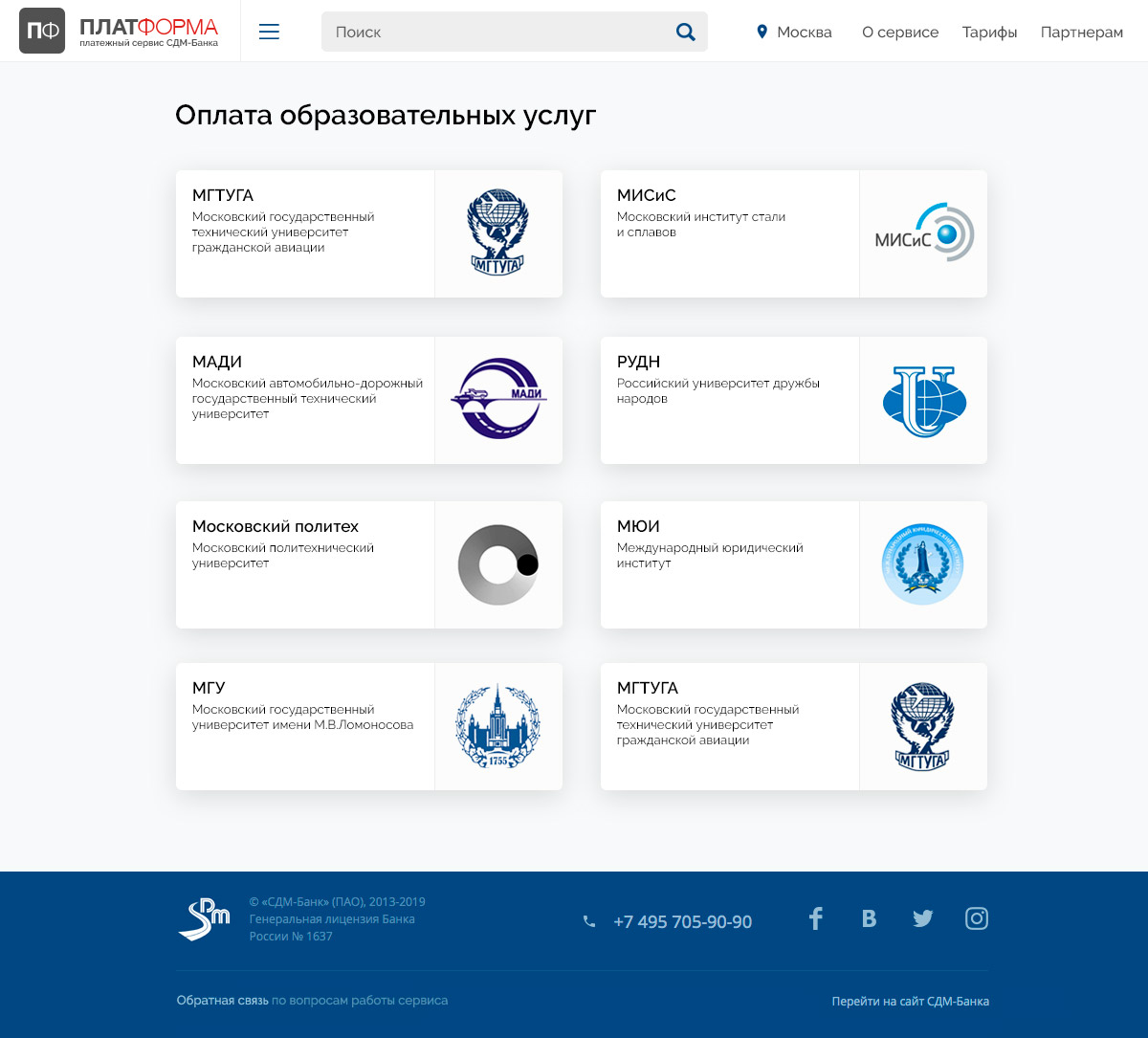Open the Facebook icon in footer
Image resolution: width=1148 pixels, height=1038 pixels.
coord(815,918)
